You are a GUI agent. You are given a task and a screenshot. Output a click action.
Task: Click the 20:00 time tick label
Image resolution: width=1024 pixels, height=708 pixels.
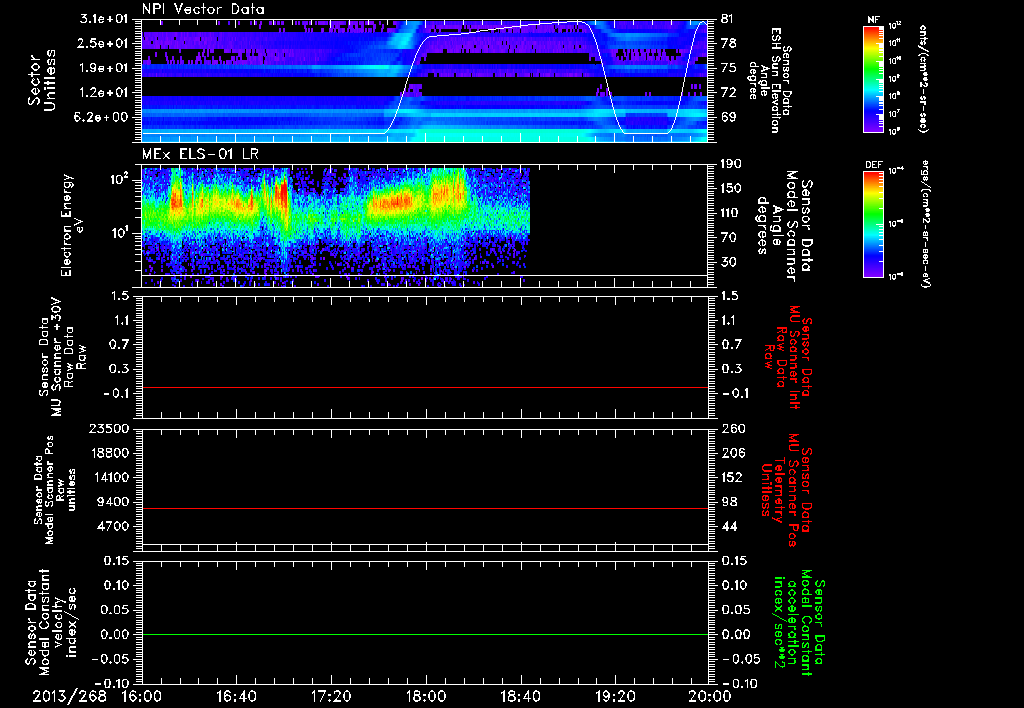point(710,696)
